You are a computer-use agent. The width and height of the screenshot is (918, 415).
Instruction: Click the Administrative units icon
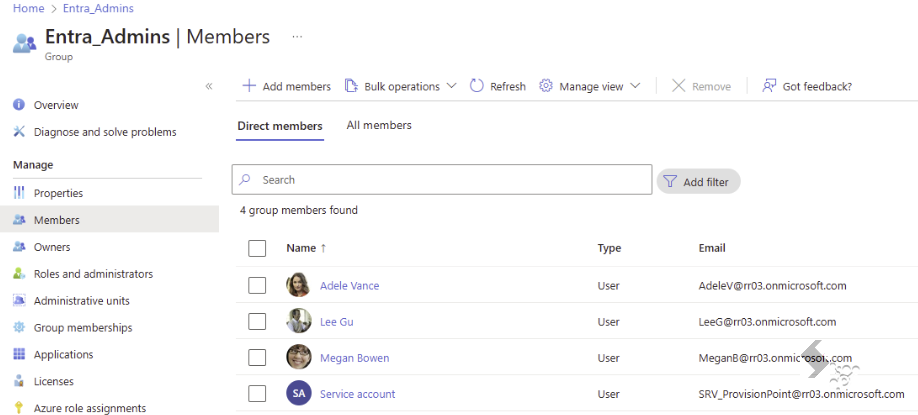pos(19,300)
